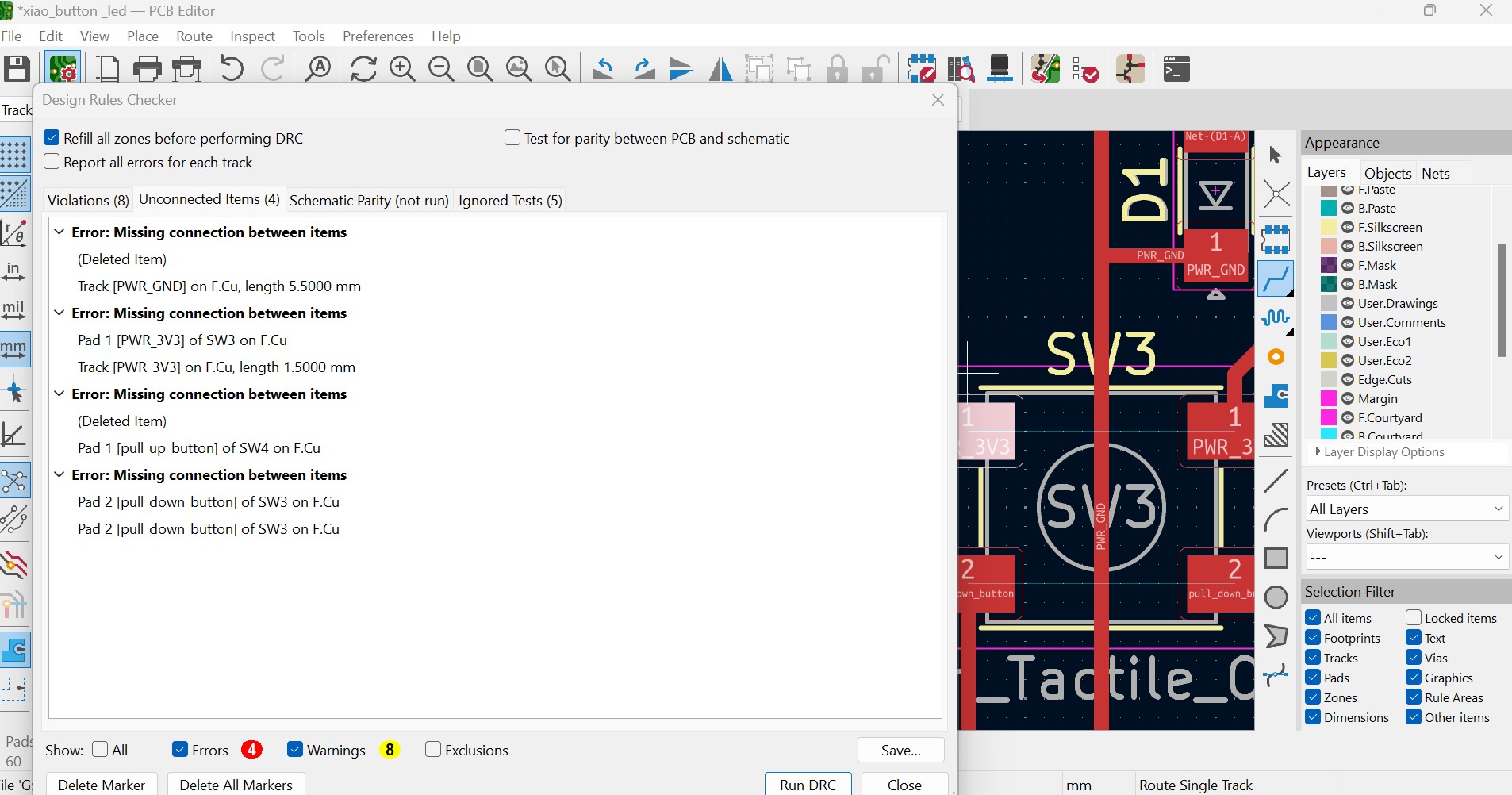Mirror selection horizontally icon
Screen dimensions: 1512x795
pyautogui.click(x=721, y=69)
